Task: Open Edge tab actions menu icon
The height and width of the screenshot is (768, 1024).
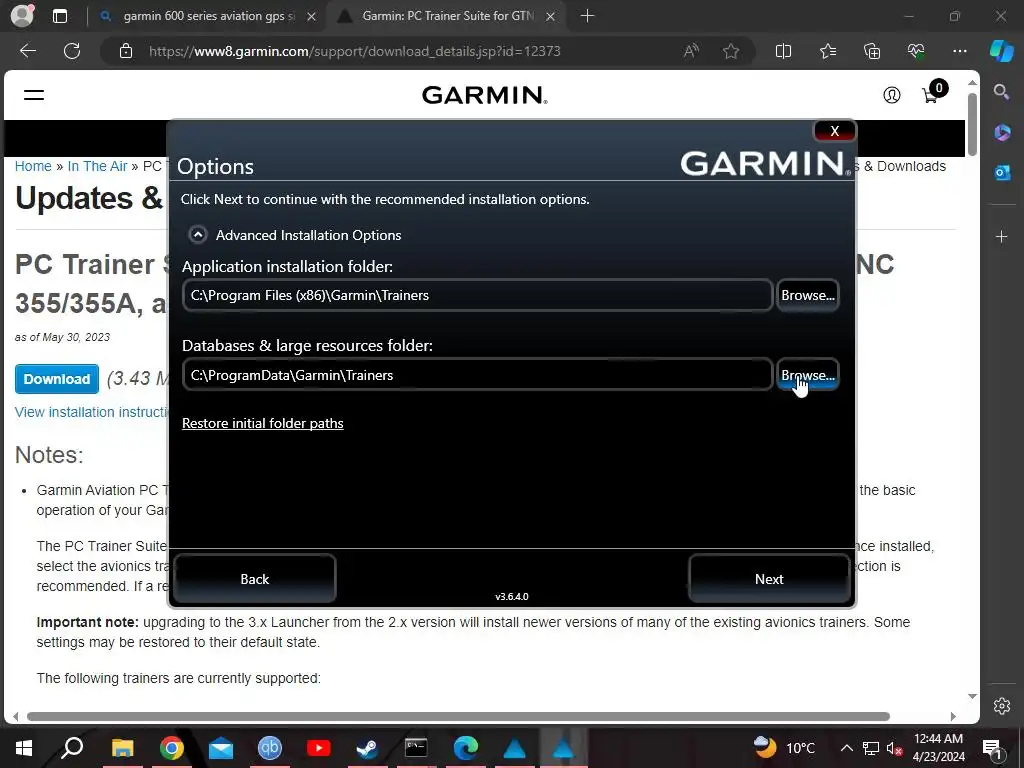Action: 59,16
